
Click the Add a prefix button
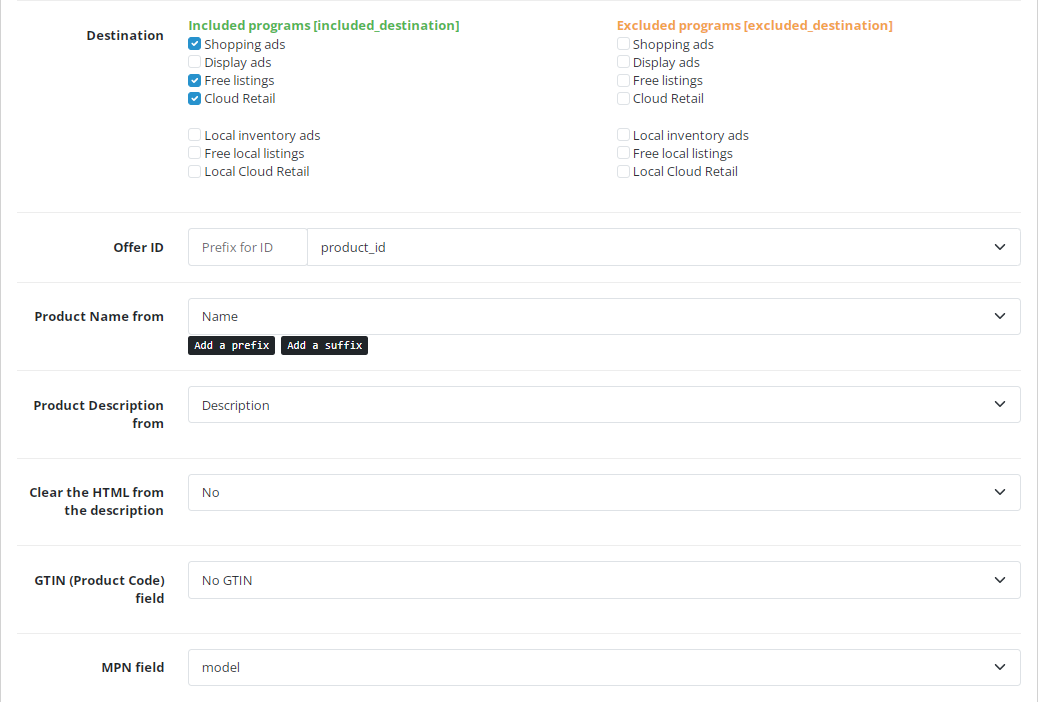click(232, 346)
